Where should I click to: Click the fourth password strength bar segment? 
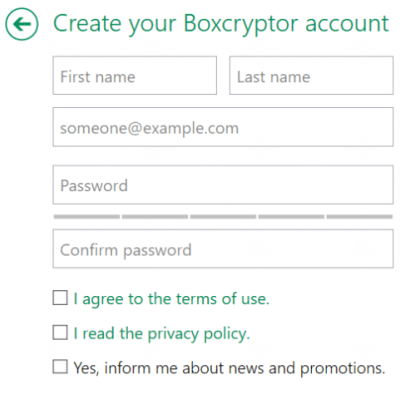click(291, 217)
